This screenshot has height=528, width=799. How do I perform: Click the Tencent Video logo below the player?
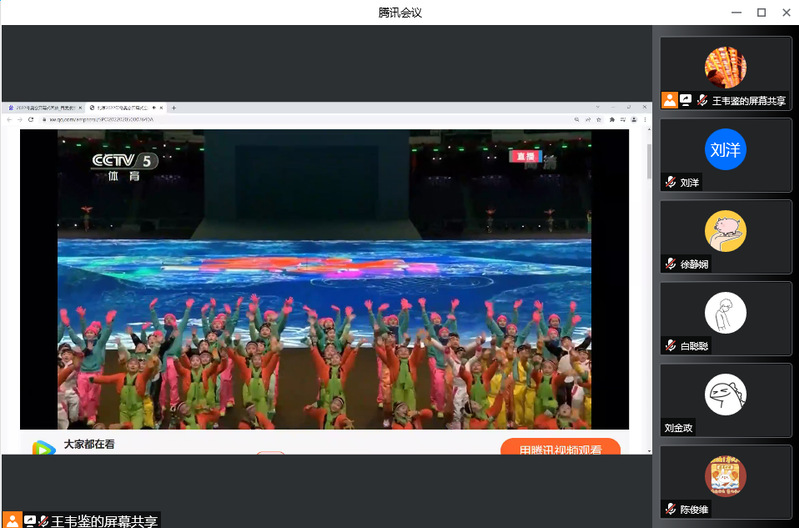(44, 447)
